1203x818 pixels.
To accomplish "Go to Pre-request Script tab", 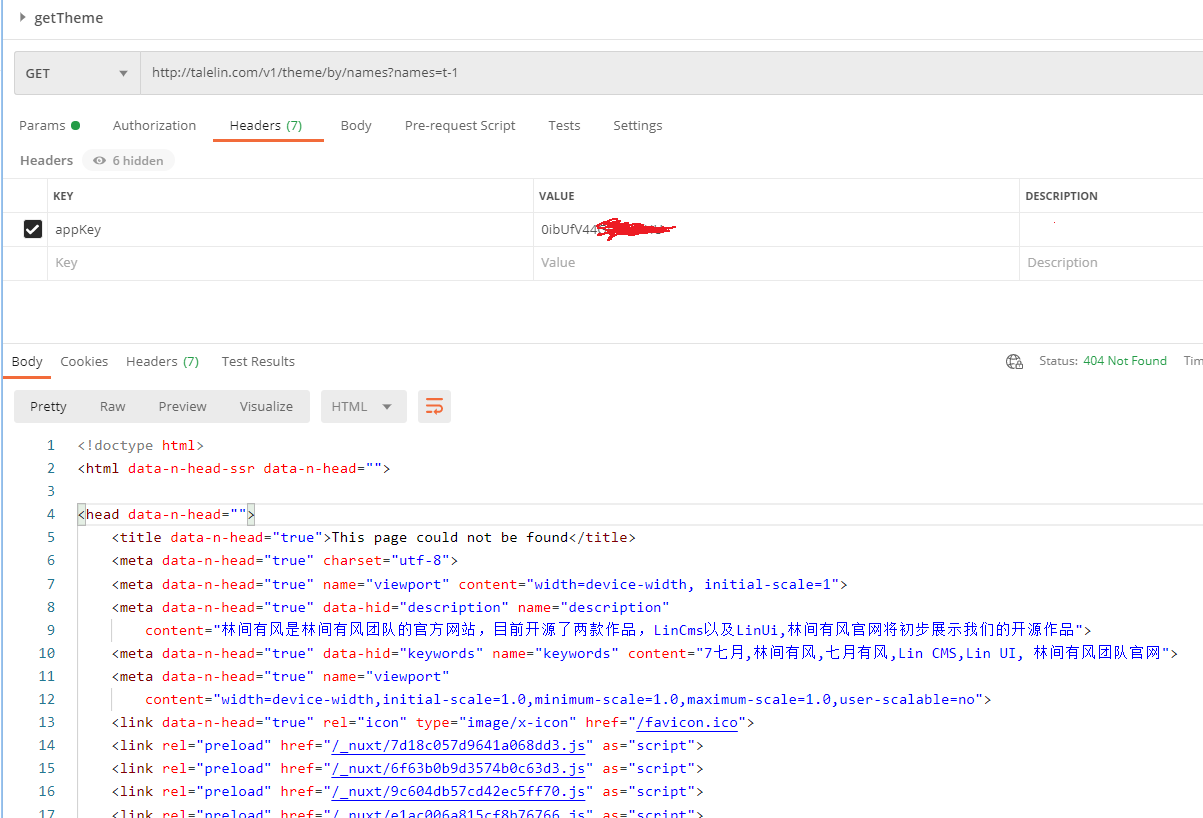I will (x=460, y=125).
